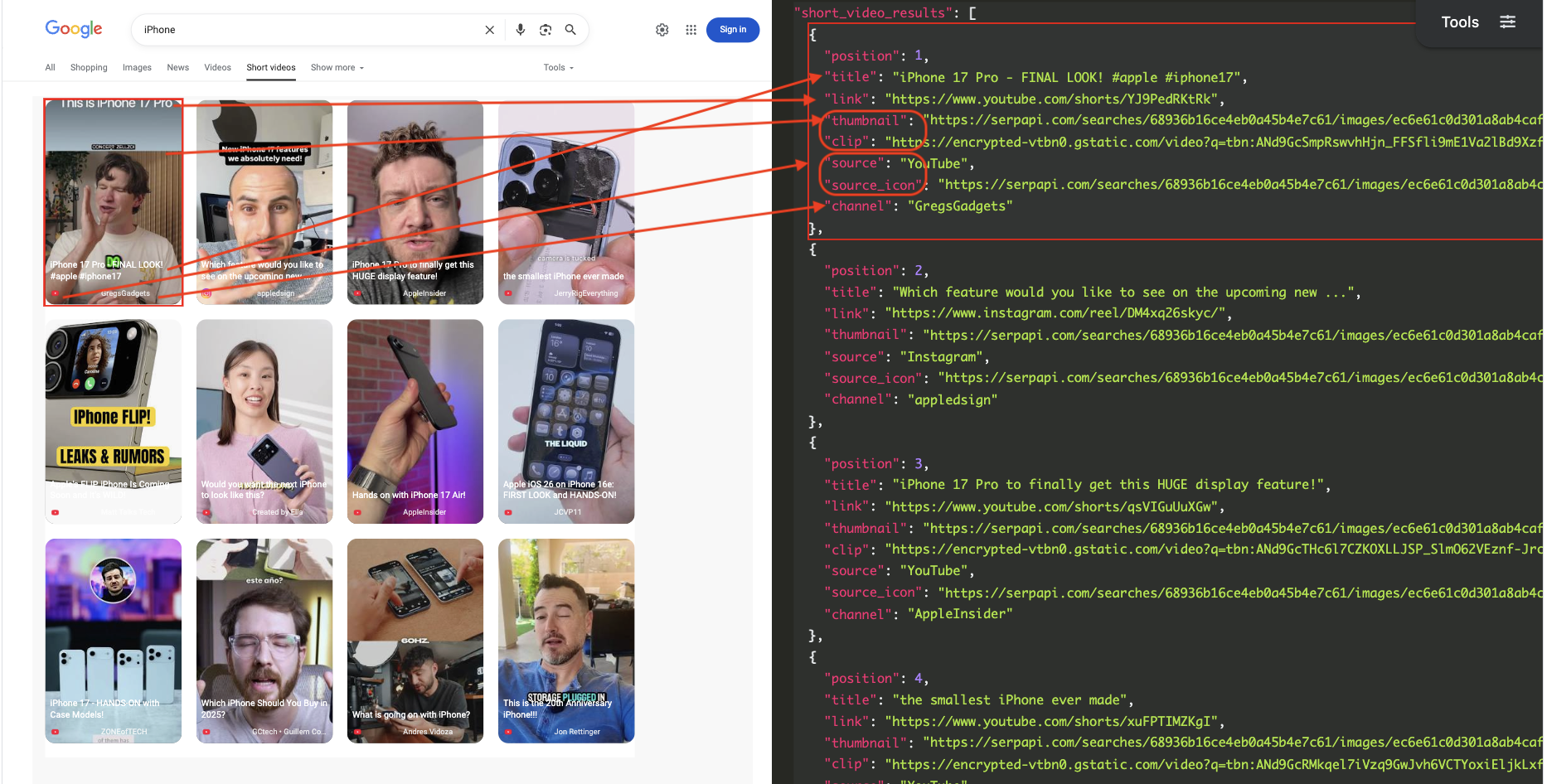Switch to the Videos tab
The height and width of the screenshot is (784, 1547).
point(218,68)
